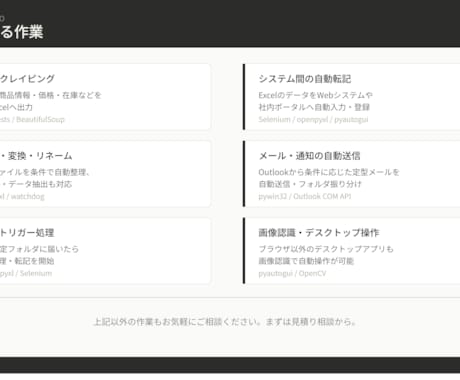Click the BeautifulSoup library label

[x=40, y=120]
